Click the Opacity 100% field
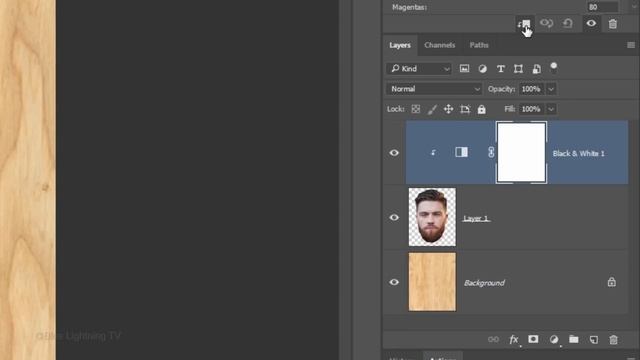This screenshot has height=360, width=640. pyautogui.click(x=531, y=89)
